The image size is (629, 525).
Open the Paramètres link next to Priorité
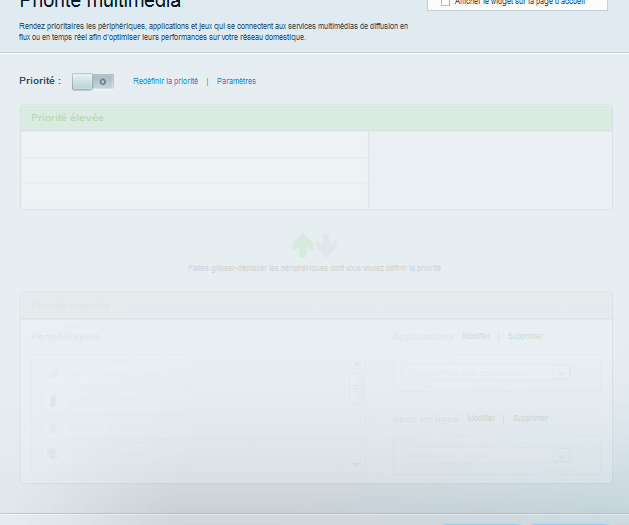(236, 81)
